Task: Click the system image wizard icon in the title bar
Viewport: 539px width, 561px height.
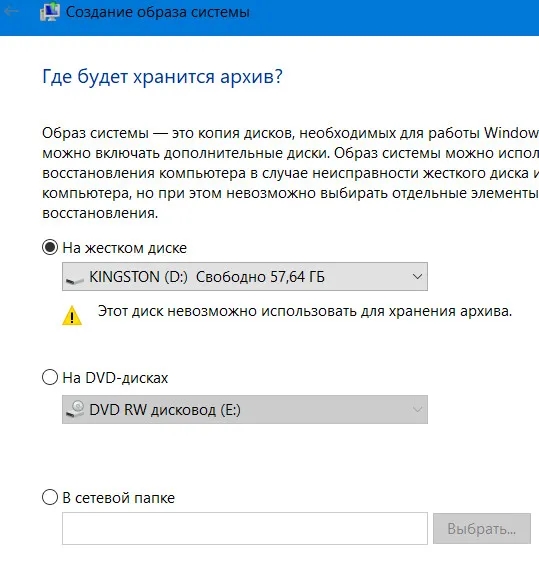Action: (x=50, y=11)
